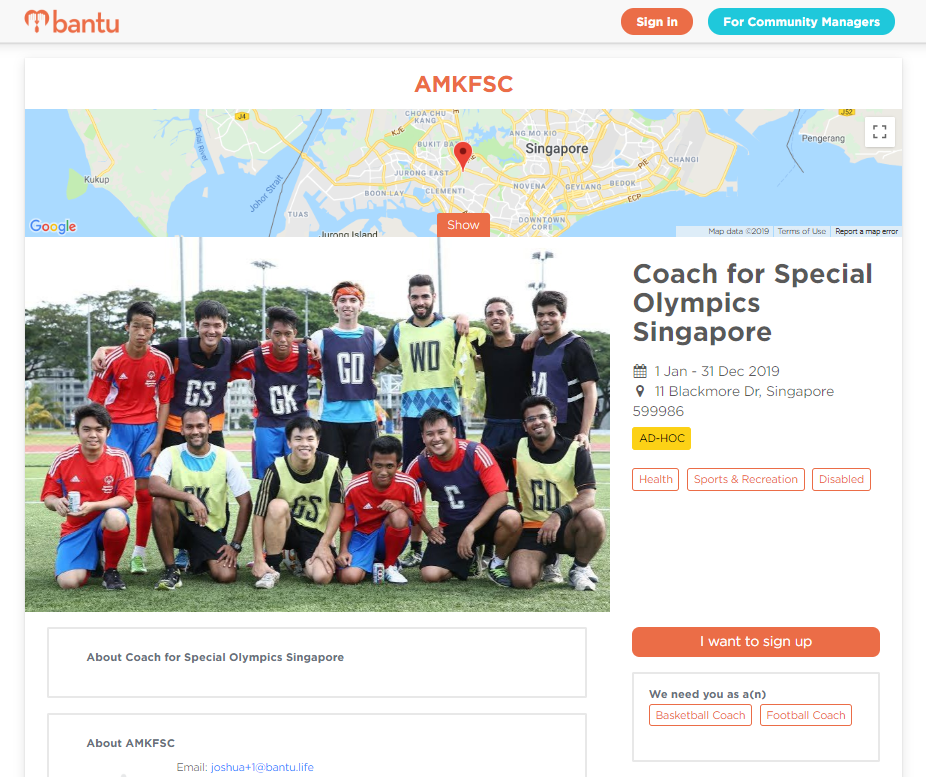Open the joshua+1@bantu.life email link
Screen dimensions: 926x777
[x=262, y=767]
